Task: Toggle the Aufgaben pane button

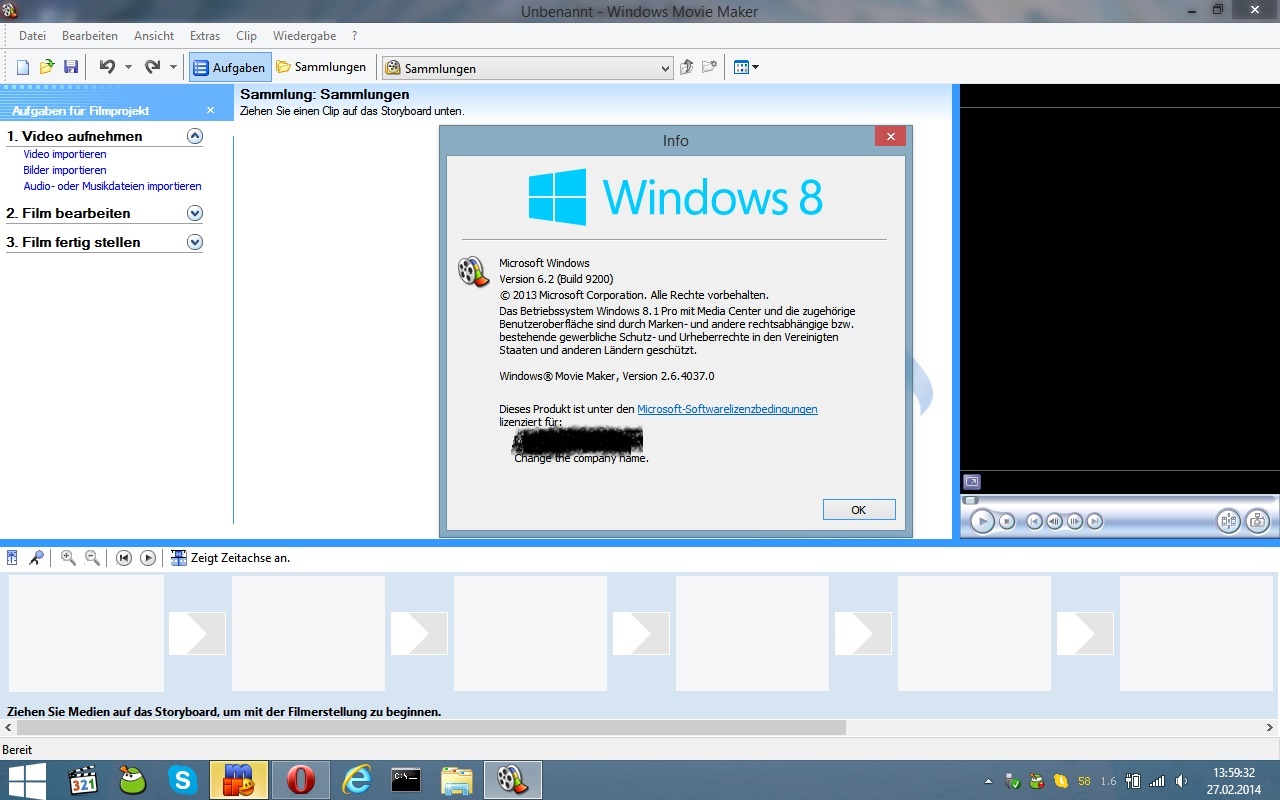Action: [230, 67]
